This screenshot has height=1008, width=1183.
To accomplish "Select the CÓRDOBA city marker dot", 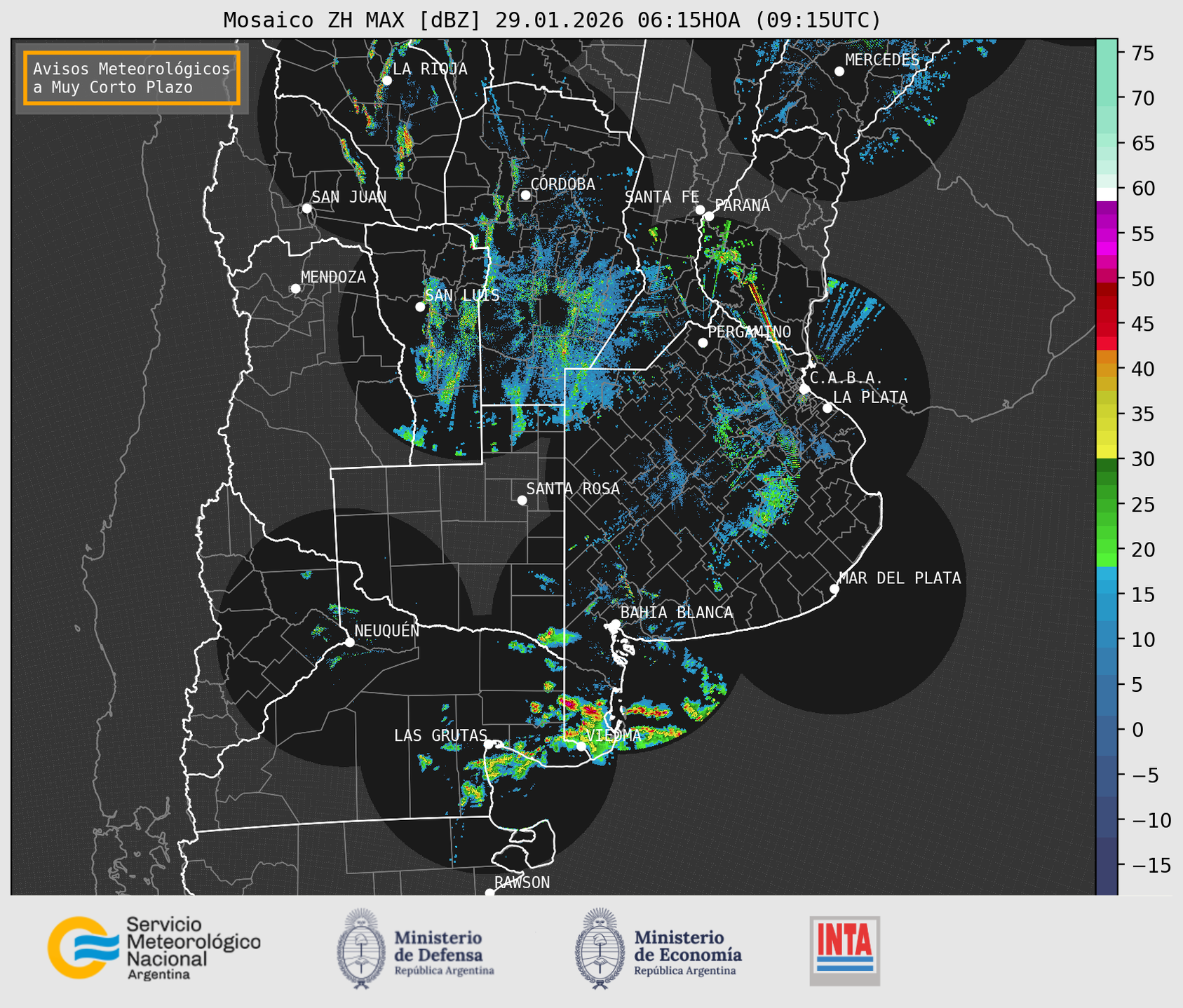I will pos(525,195).
